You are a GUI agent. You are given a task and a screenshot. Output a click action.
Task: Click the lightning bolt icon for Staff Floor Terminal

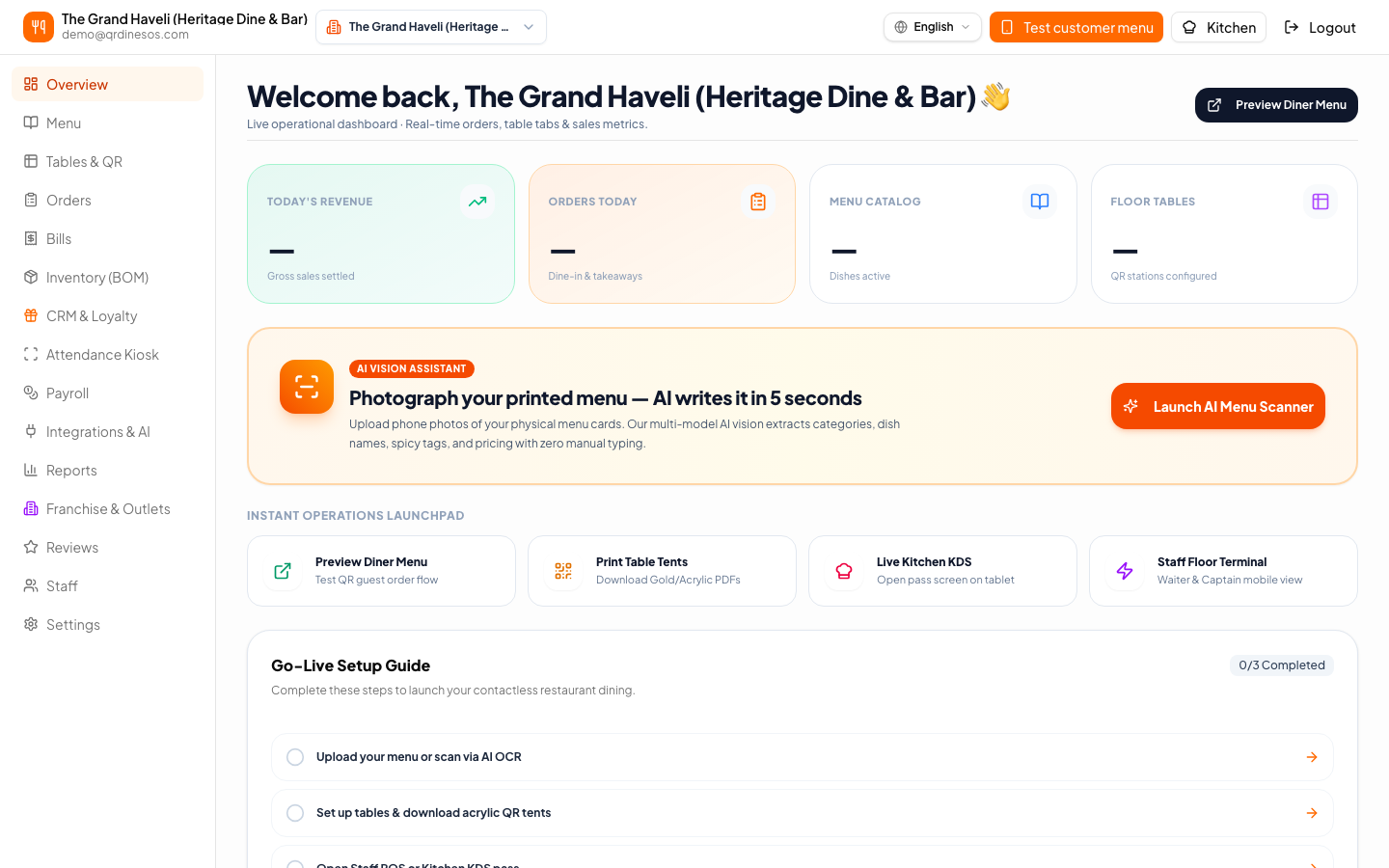pos(1125,571)
